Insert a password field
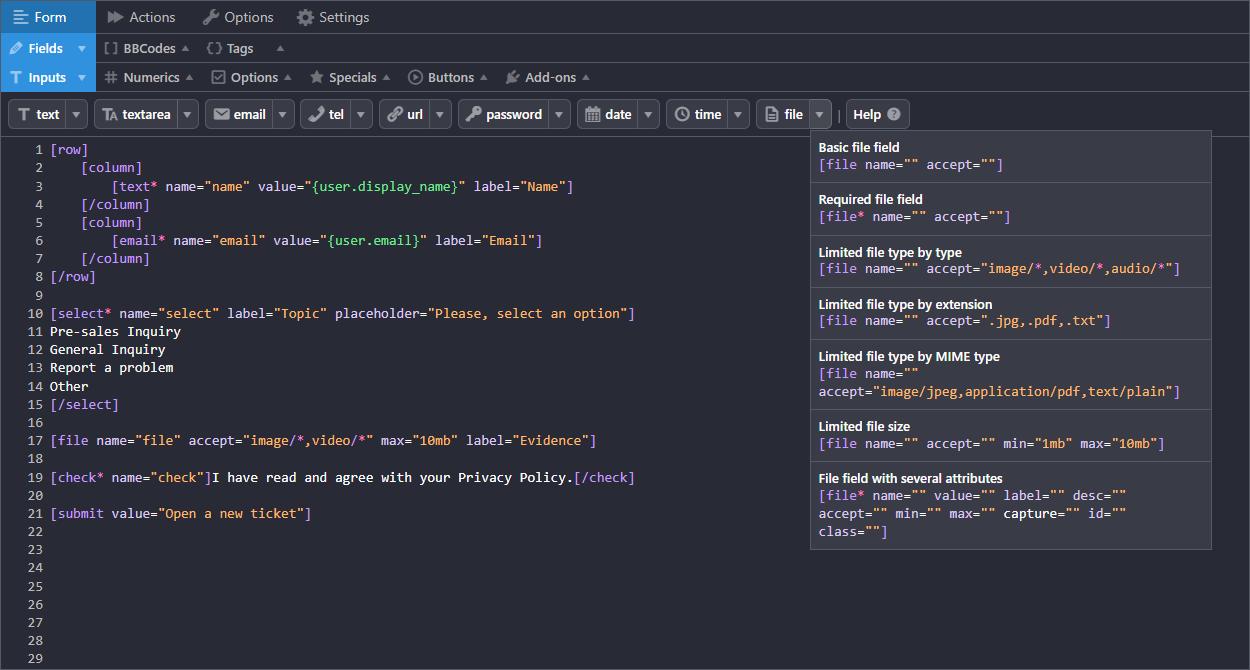The image size is (1250, 670). [504, 113]
